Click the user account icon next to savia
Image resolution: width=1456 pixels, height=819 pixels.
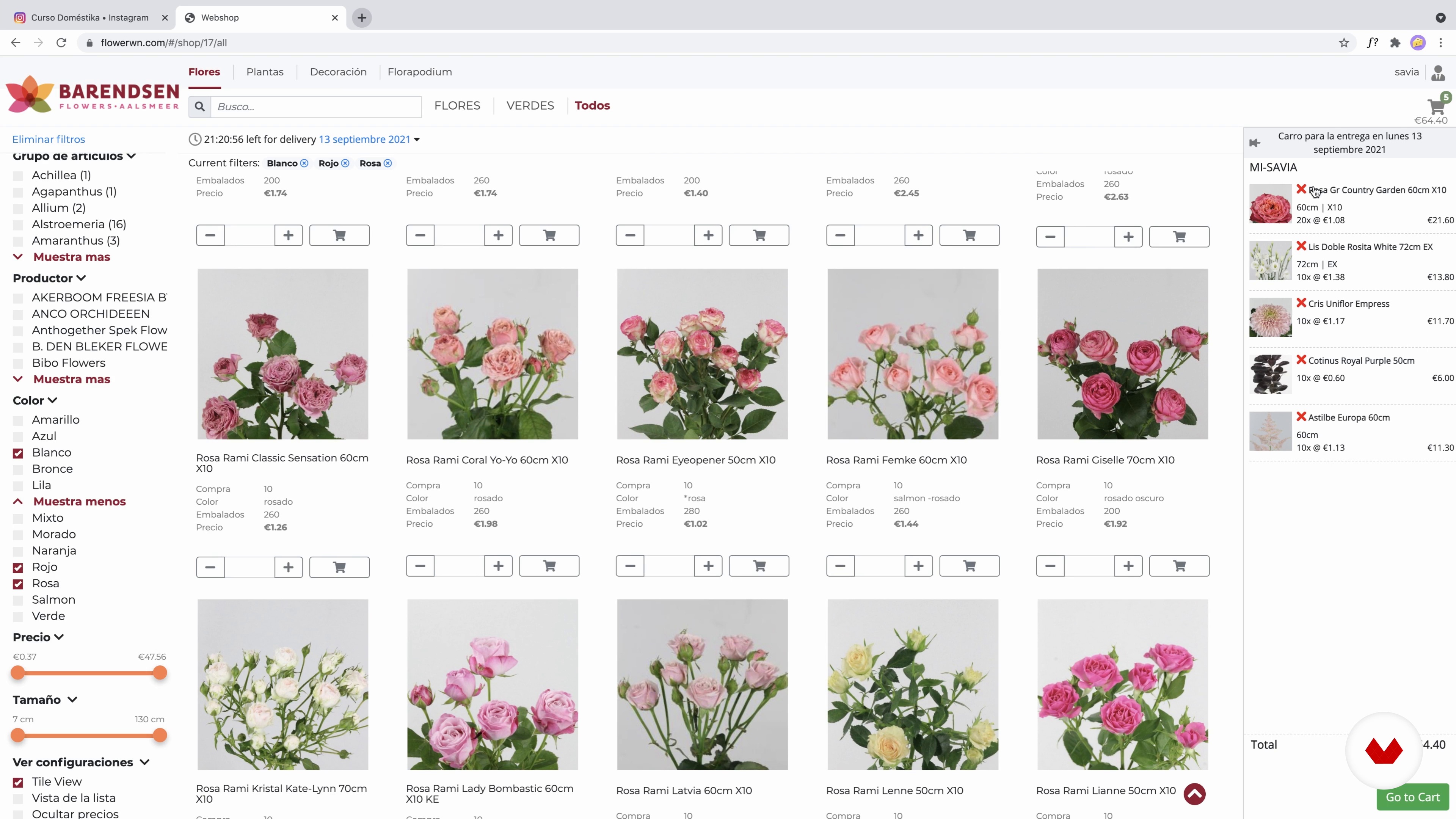coord(1439,73)
